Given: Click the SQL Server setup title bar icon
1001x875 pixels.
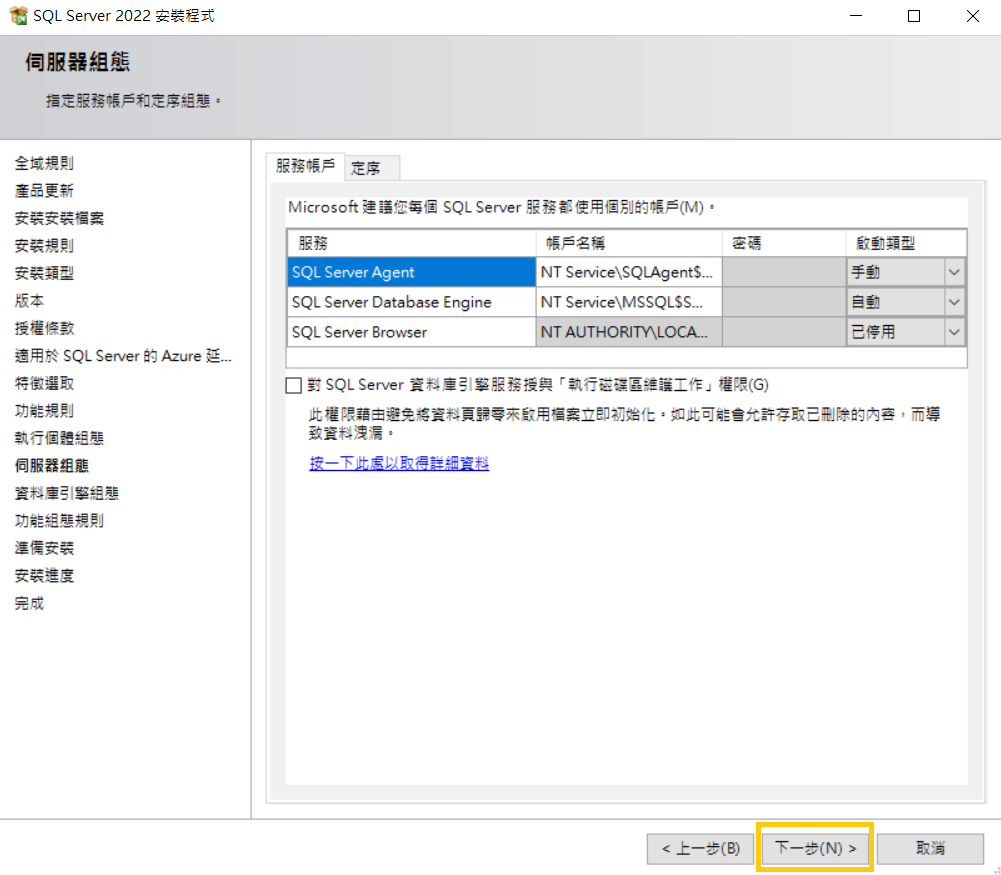Looking at the screenshot, I should [19, 15].
